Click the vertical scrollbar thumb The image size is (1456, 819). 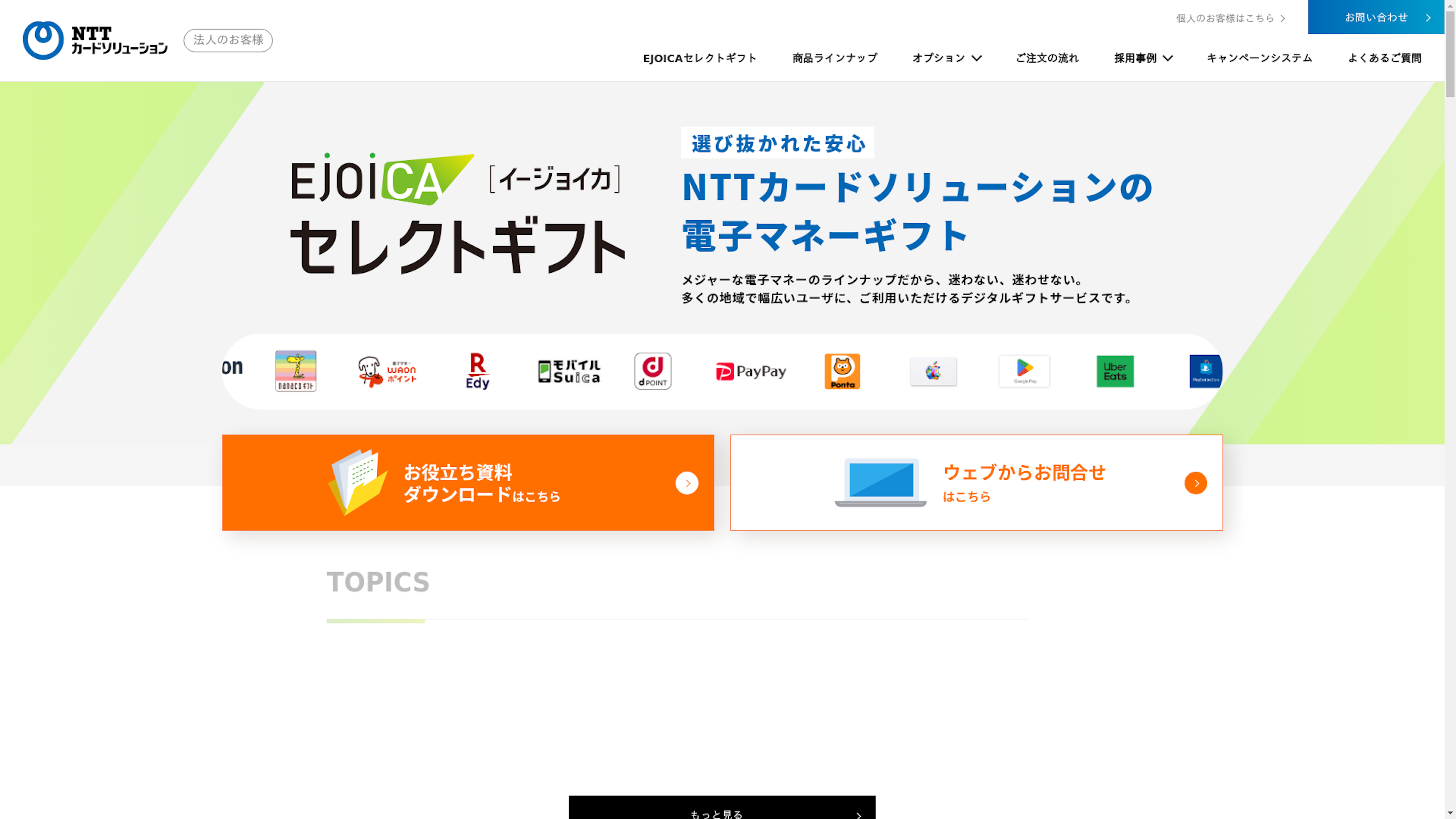click(x=1450, y=54)
